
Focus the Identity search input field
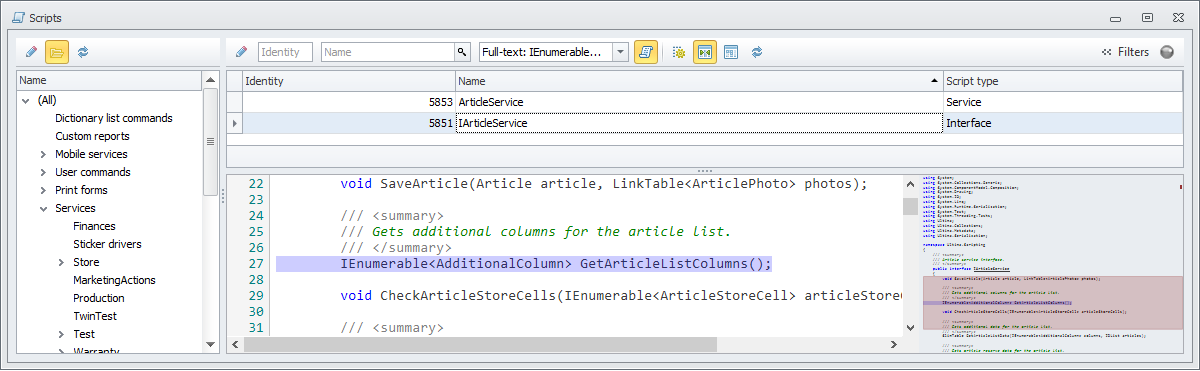coord(285,51)
